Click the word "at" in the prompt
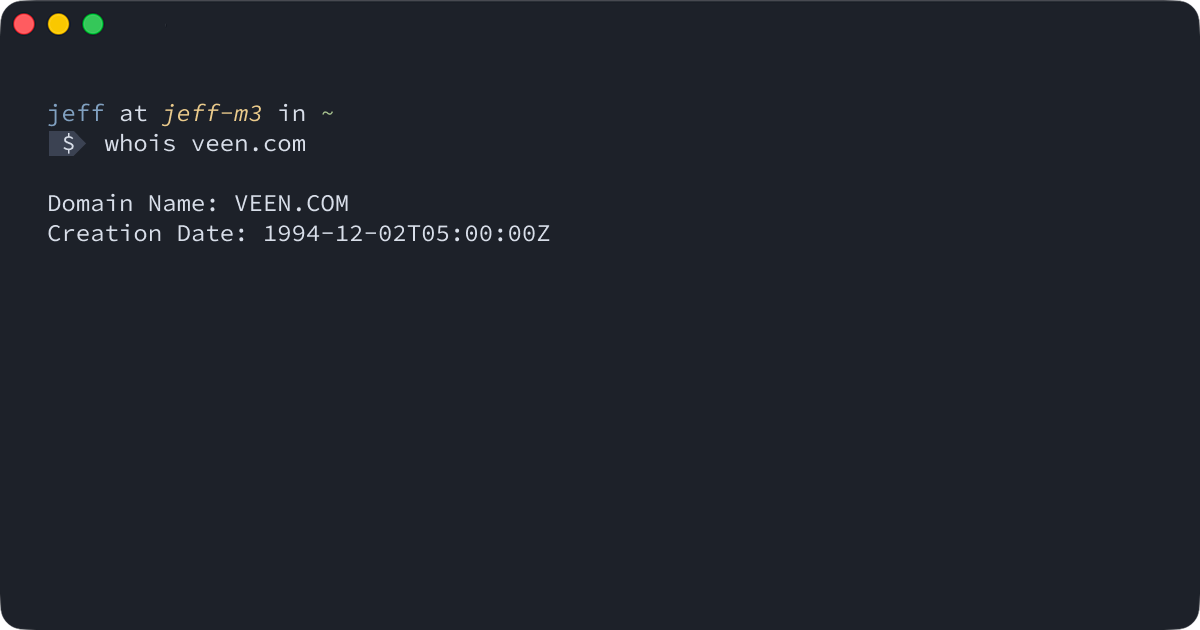This screenshot has width=1200, height=630. 133,114
